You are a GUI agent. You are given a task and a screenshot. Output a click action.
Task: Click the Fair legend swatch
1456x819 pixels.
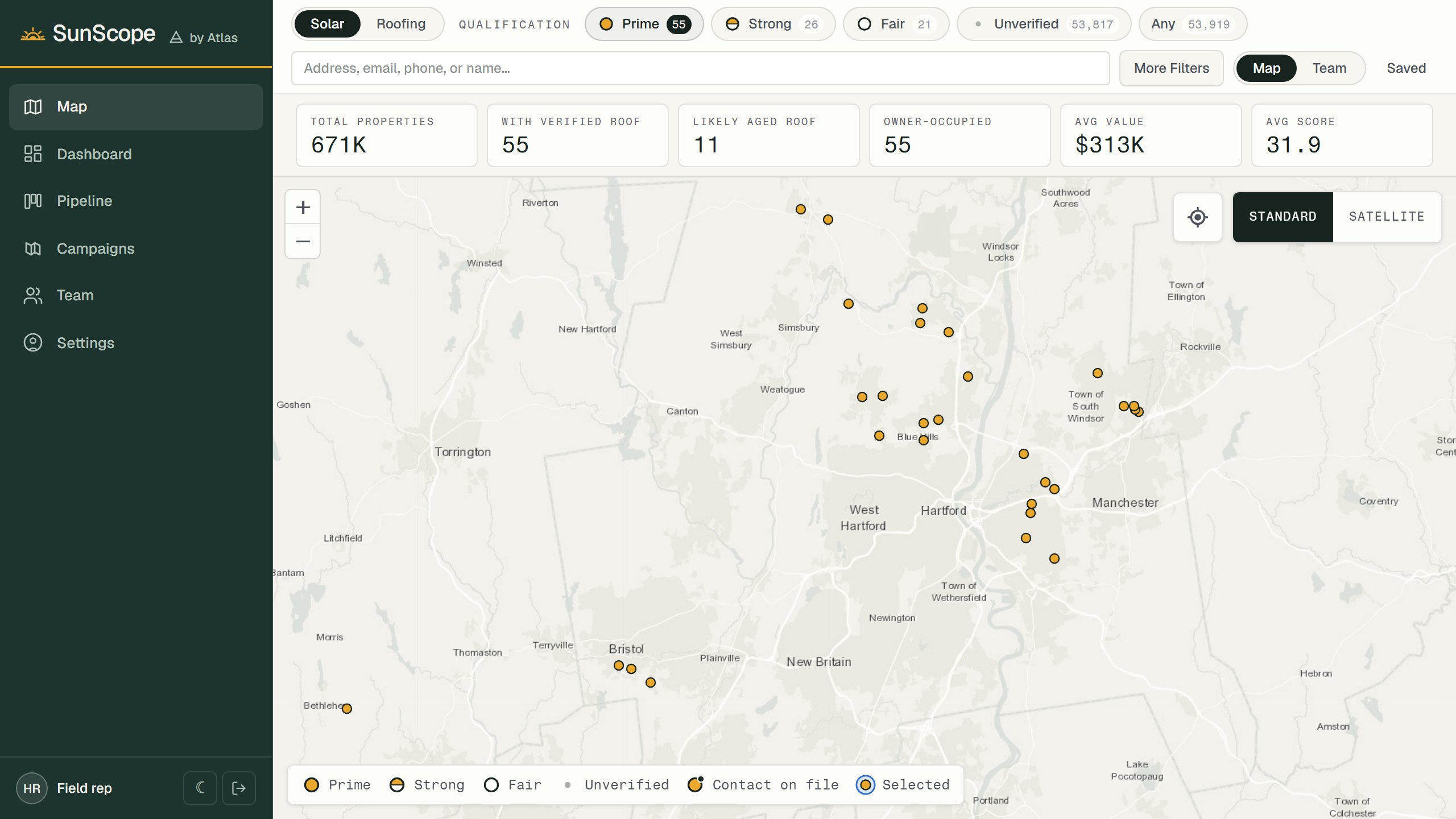click(491, 785)
